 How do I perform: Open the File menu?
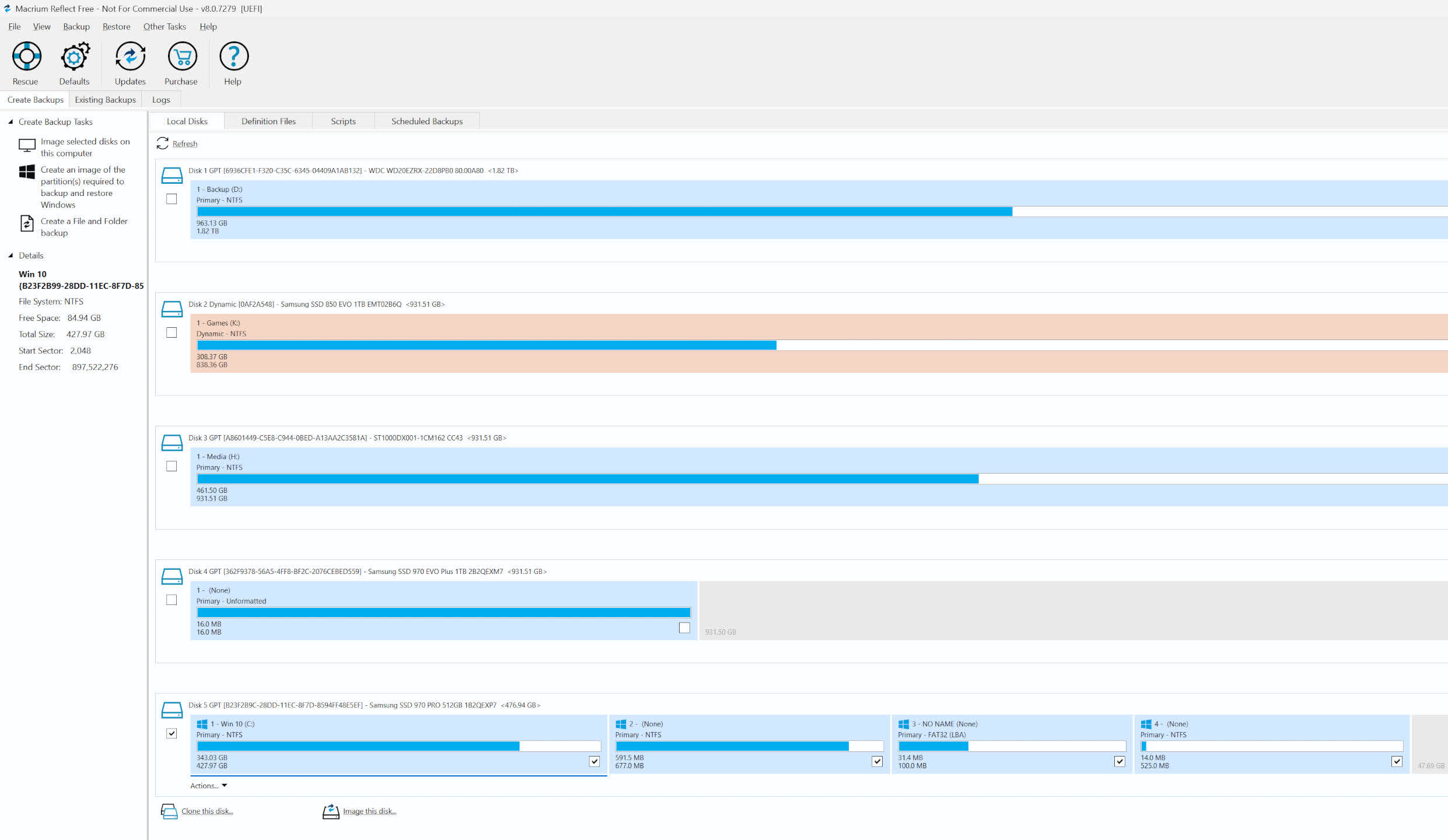(15, 26)
